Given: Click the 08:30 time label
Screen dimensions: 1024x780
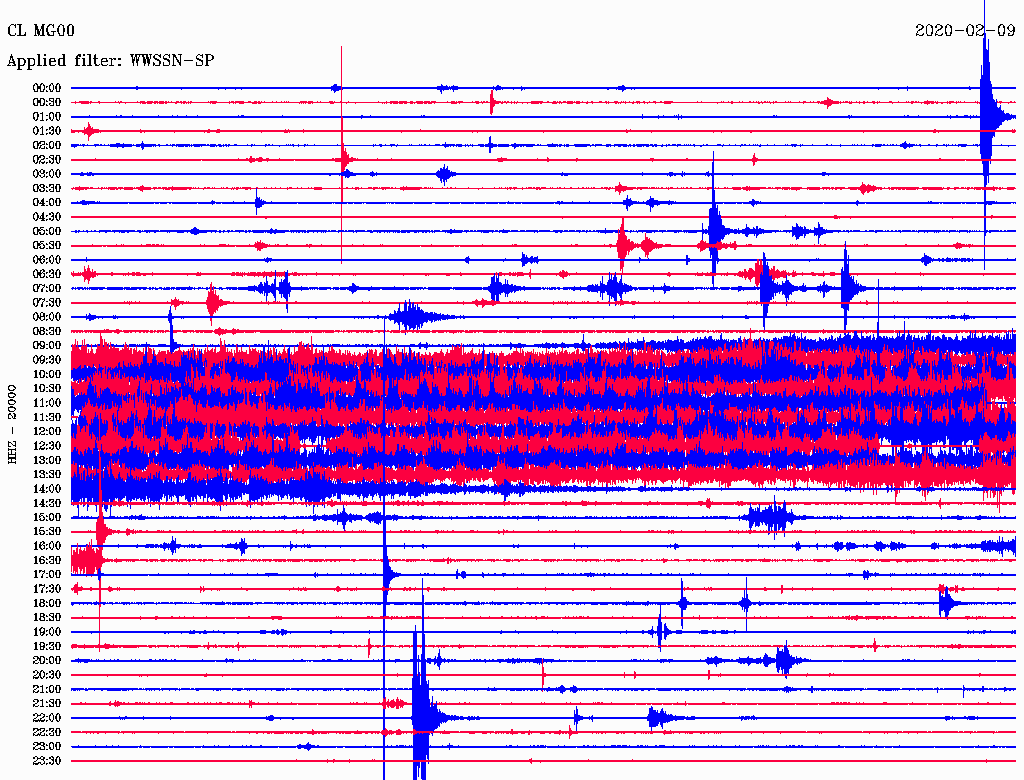Looking at the screenshot, I should click(x=47, y=332).
